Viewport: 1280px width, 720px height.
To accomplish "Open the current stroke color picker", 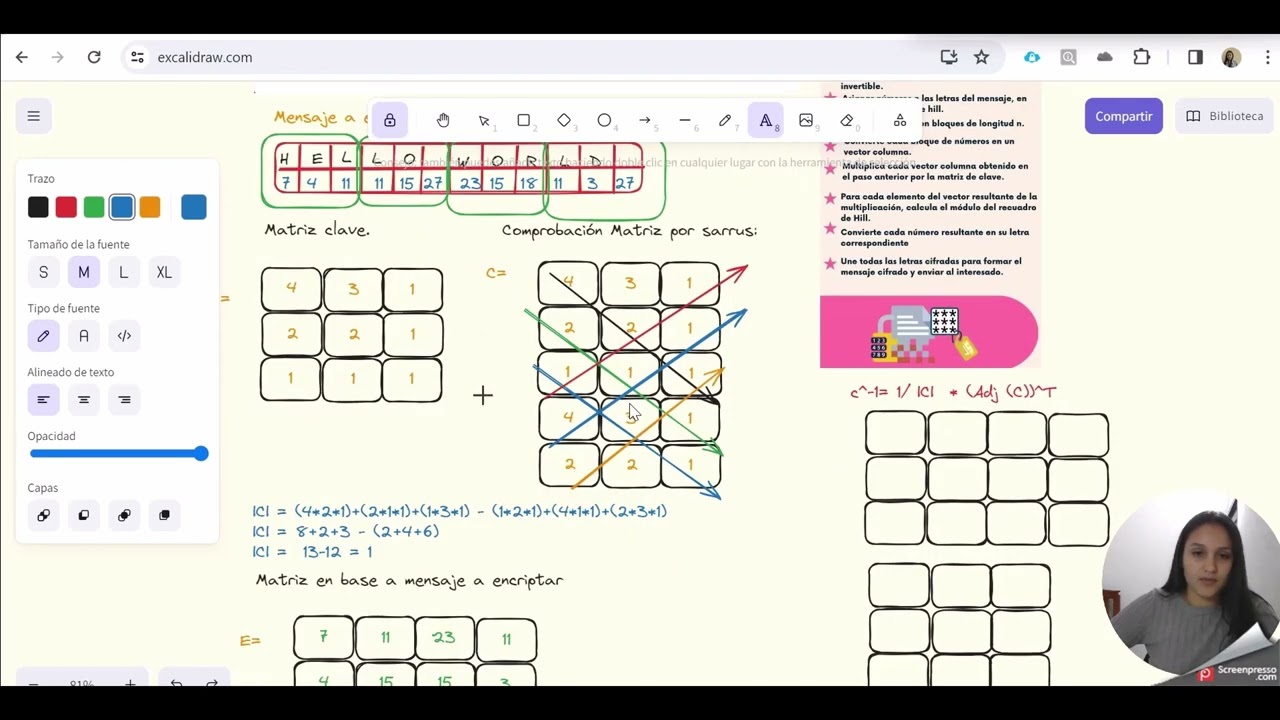I will [194, 207].
